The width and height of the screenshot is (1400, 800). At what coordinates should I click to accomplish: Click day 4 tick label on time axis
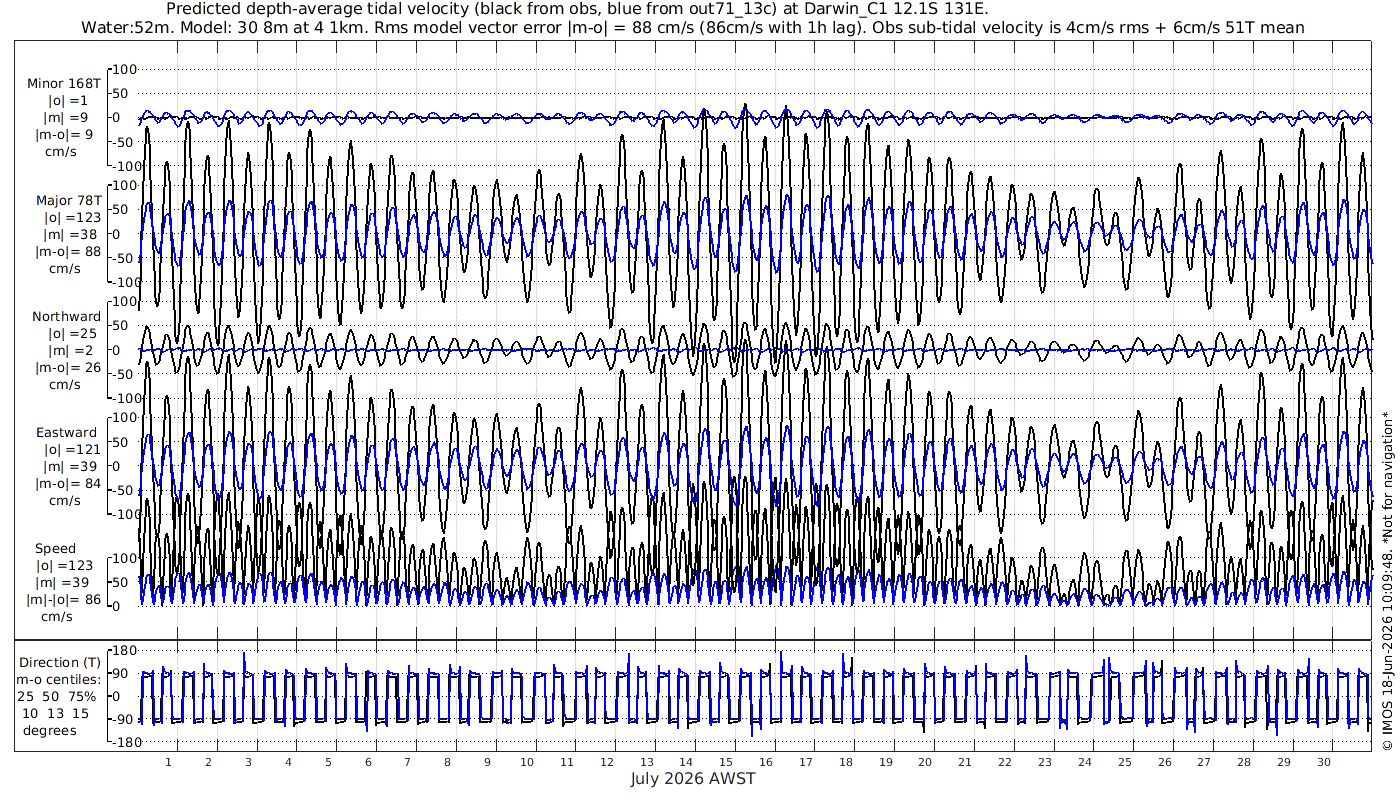288,762
